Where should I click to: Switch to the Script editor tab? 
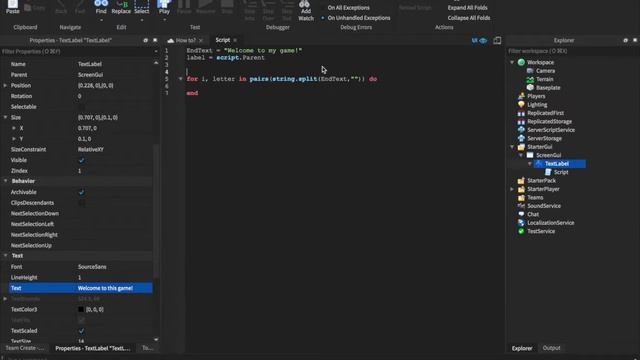223,40
